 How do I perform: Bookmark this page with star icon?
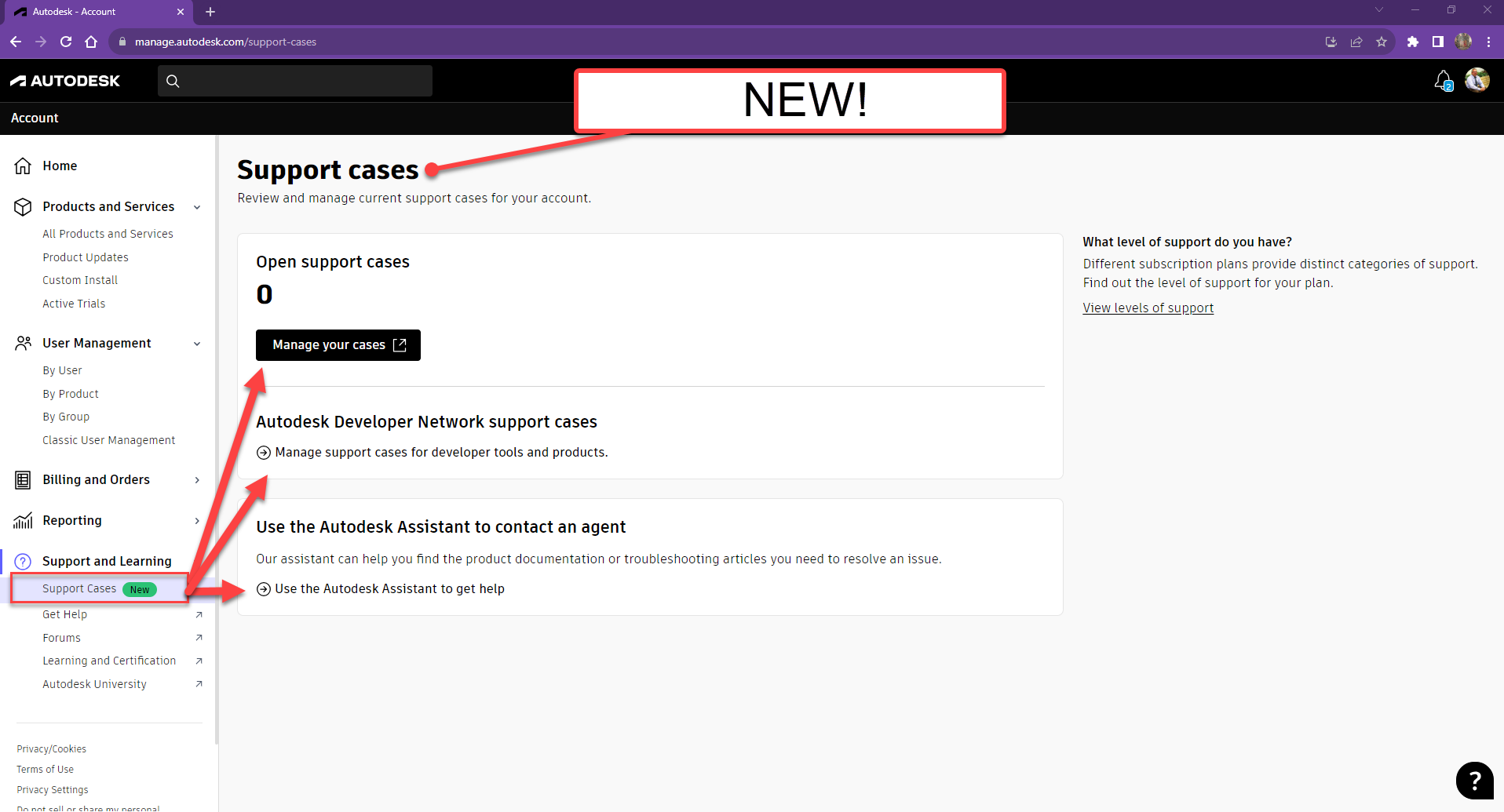[x=1382, y=42]
